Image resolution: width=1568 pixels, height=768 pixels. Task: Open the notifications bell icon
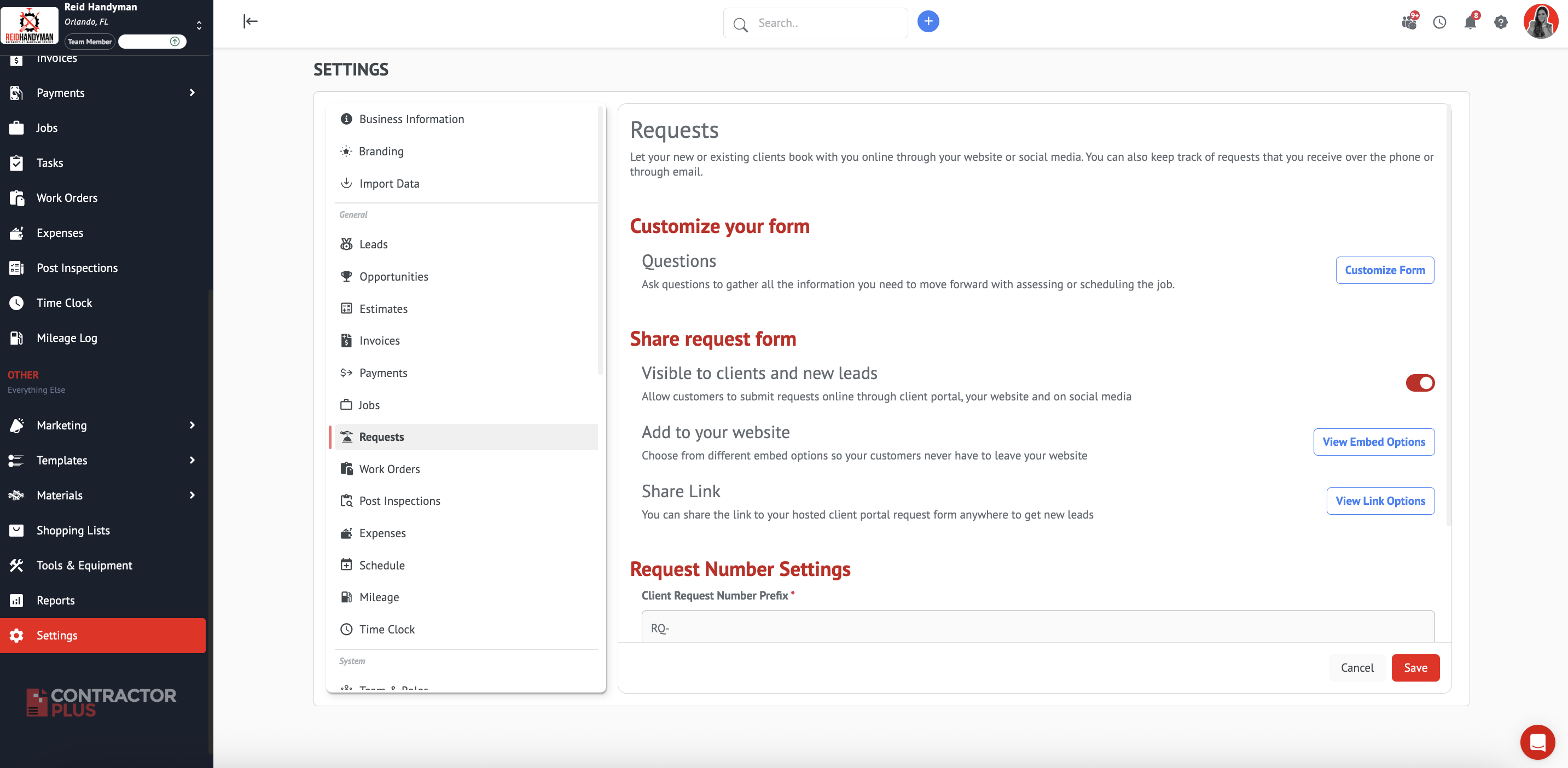1470,22
